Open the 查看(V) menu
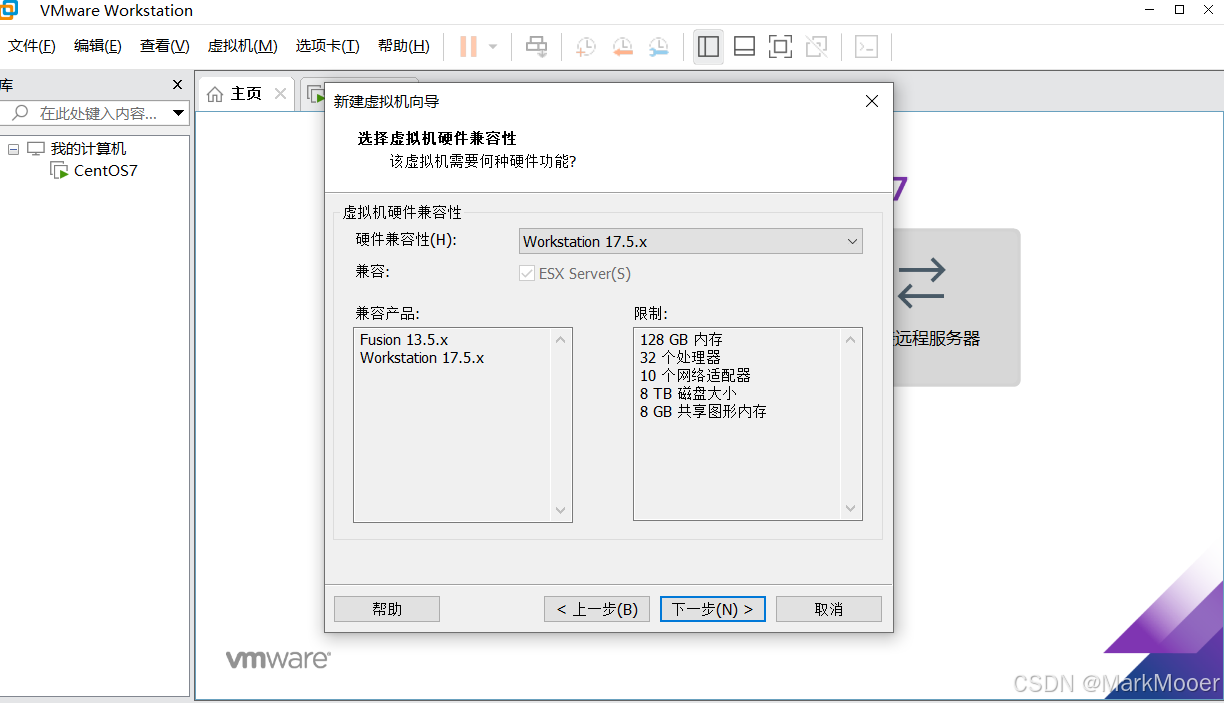The image size is (1224, 703). (165, 46)
